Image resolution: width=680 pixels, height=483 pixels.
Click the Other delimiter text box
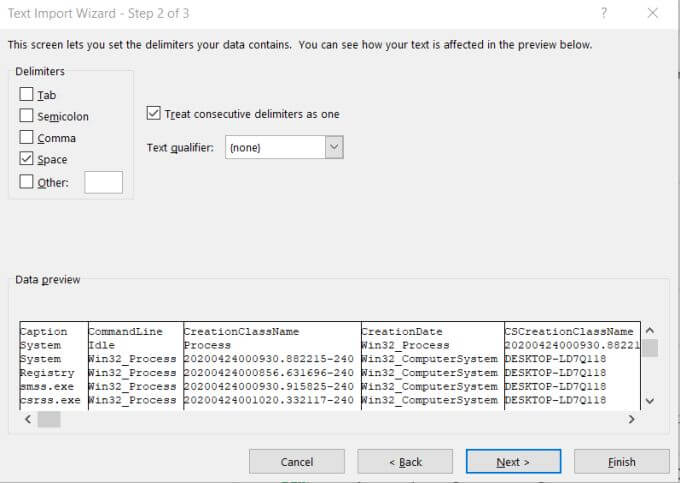point(103,182)
